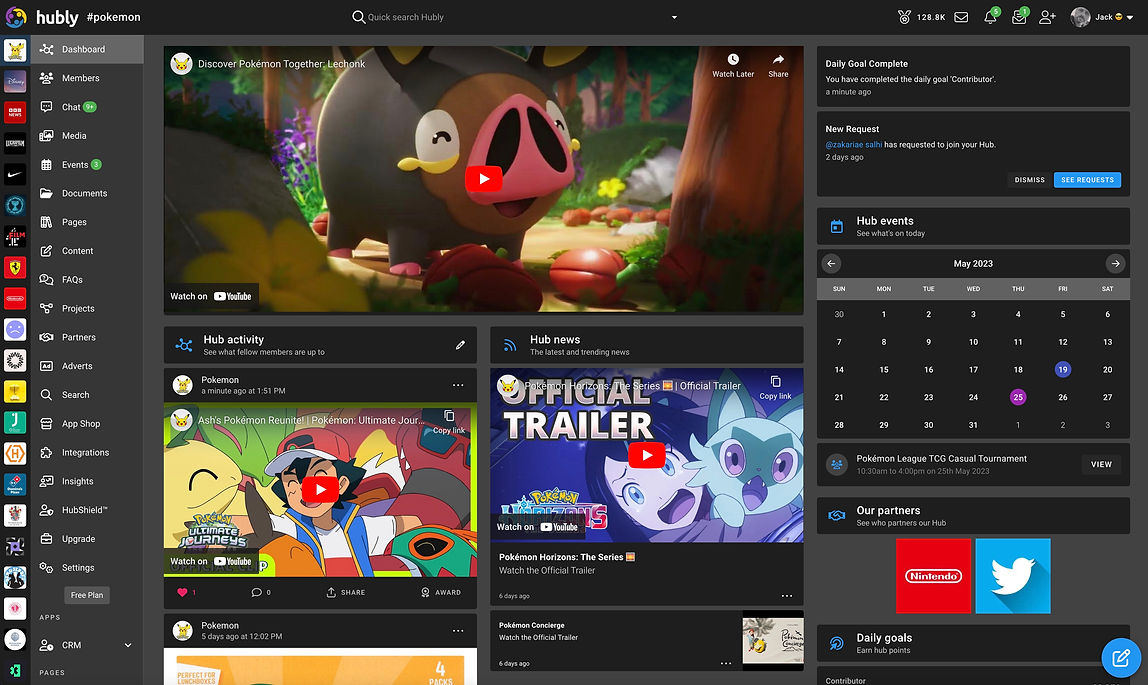The height and width of the screenshot is (685, 1148).
Task: Open the Twitter partner tile
Action: [1013, 576]
